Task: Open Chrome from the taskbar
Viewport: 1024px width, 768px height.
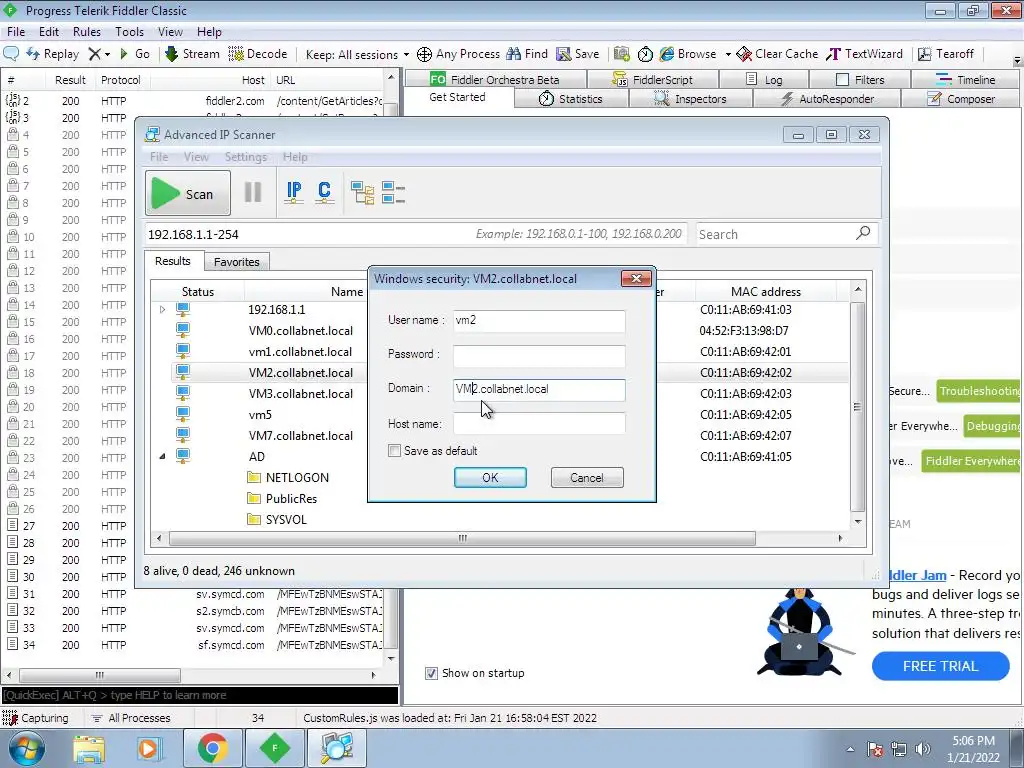Action: tap(212, 748)
